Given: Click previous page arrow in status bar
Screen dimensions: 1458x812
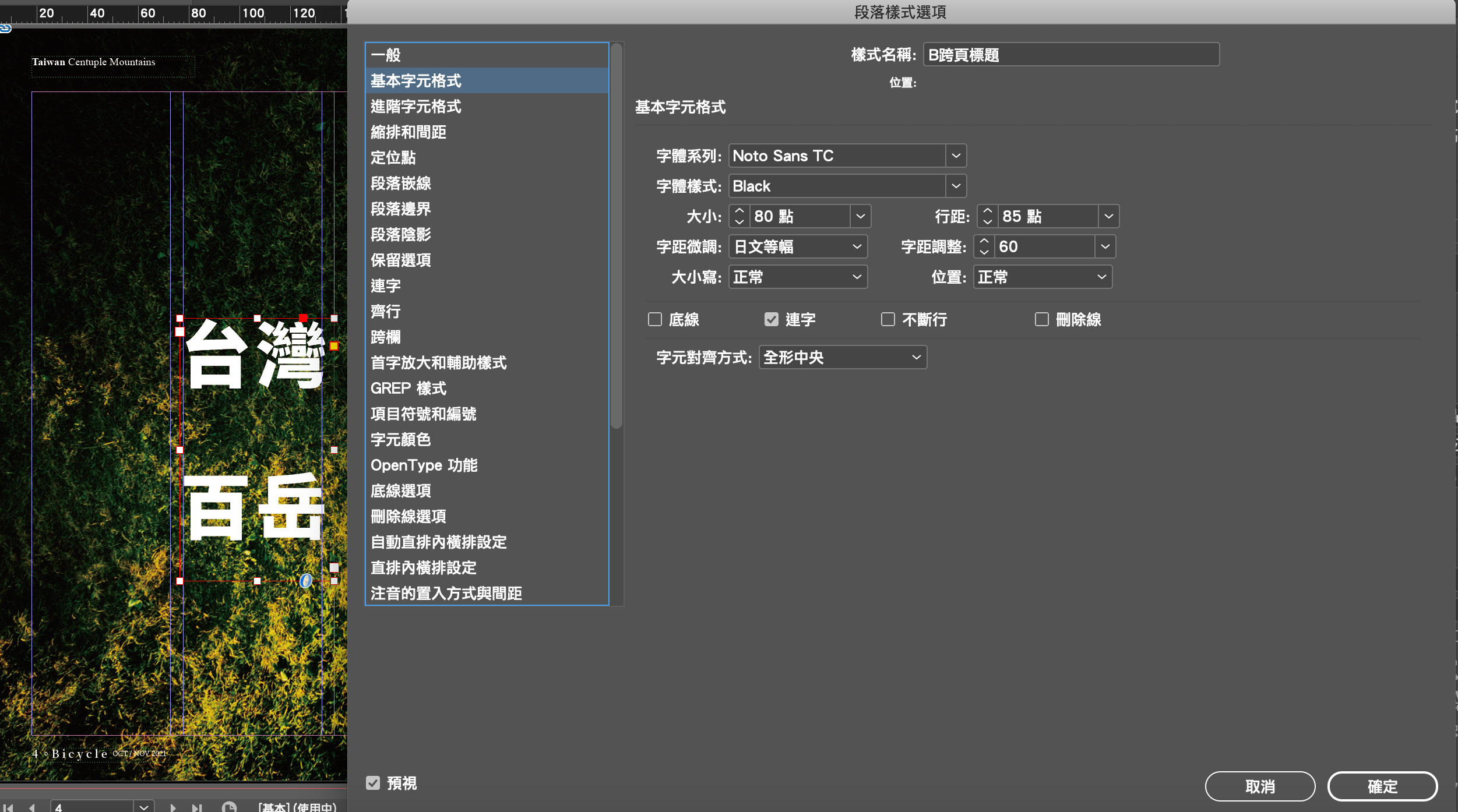Looking at the screenshot, I should click(32, 807).
